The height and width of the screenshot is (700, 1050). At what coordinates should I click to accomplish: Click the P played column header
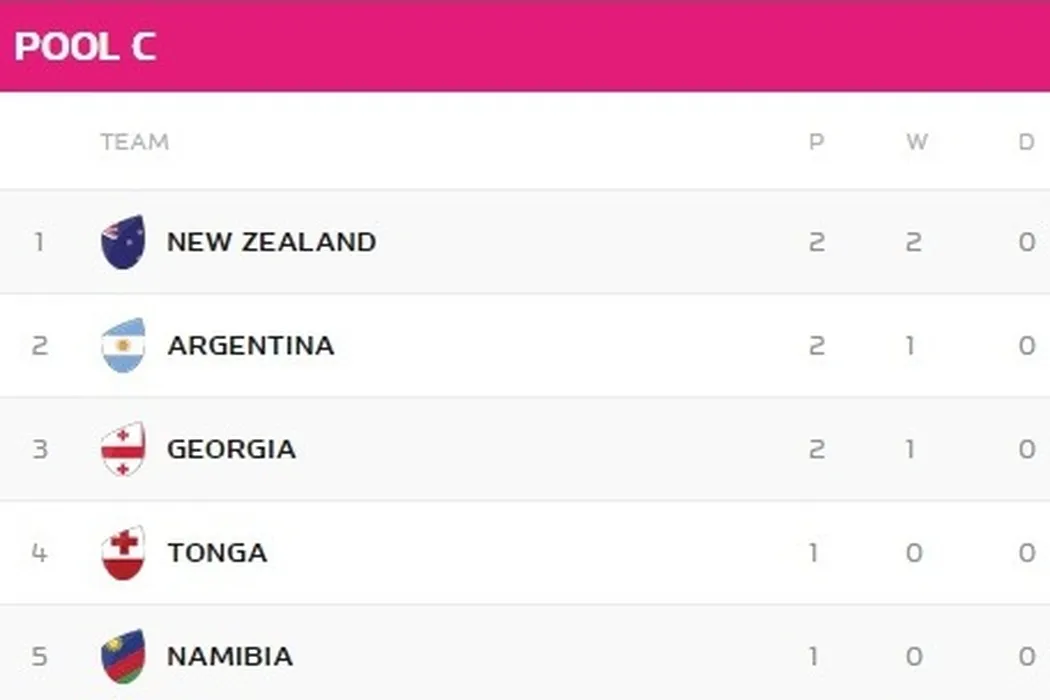[816, 142]
